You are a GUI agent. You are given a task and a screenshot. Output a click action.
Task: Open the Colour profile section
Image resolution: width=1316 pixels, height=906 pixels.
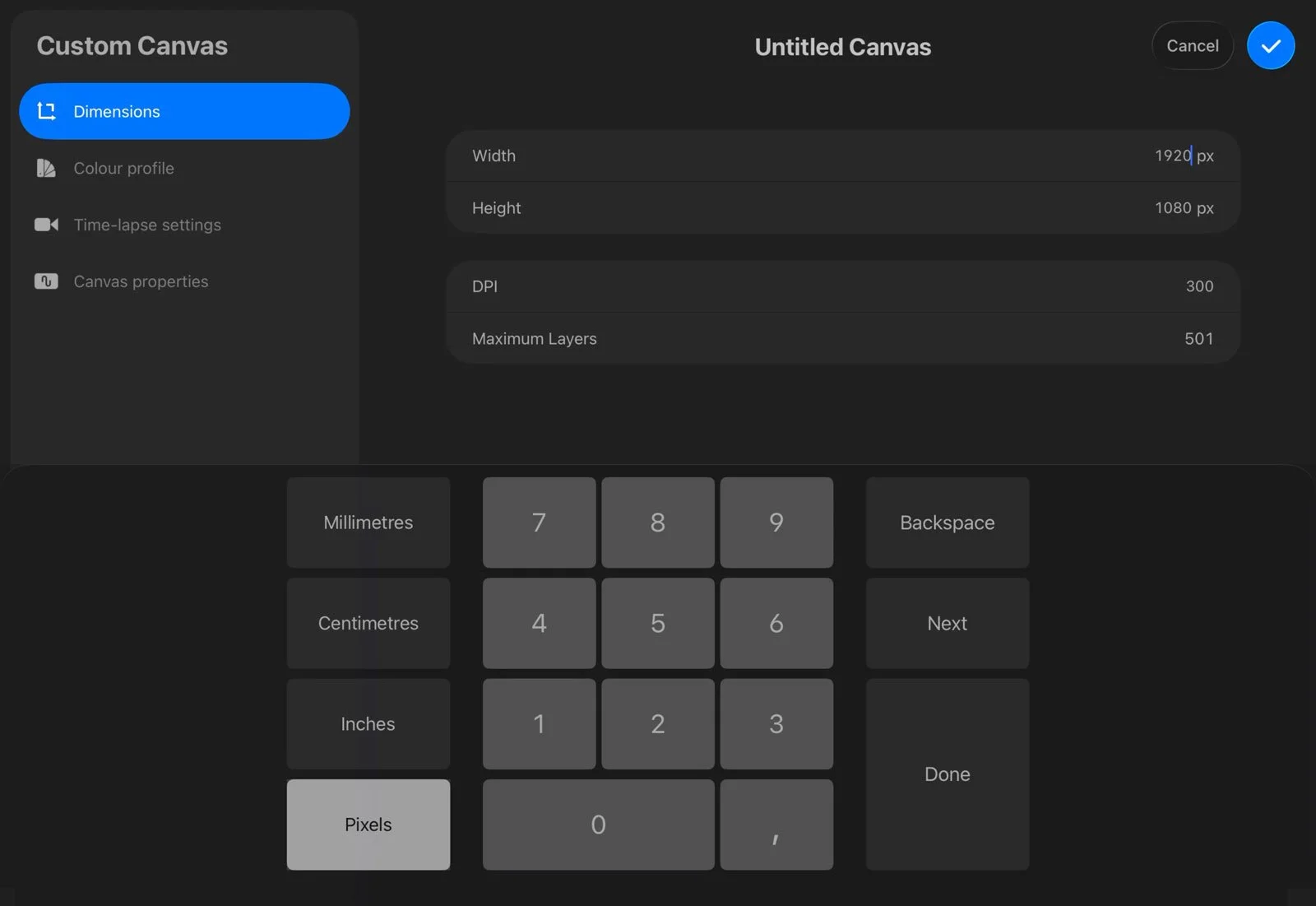(x=184, y=168)
